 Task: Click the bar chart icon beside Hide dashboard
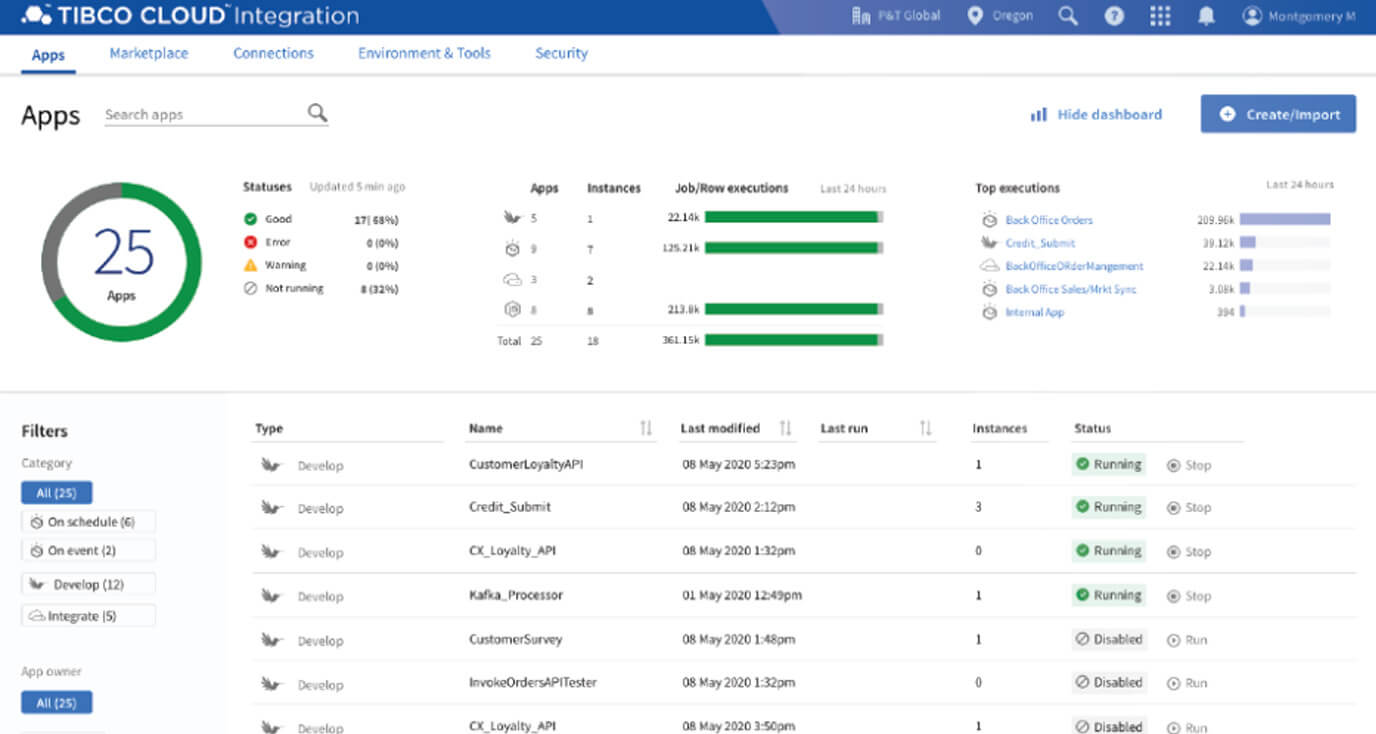[1039, 115]
